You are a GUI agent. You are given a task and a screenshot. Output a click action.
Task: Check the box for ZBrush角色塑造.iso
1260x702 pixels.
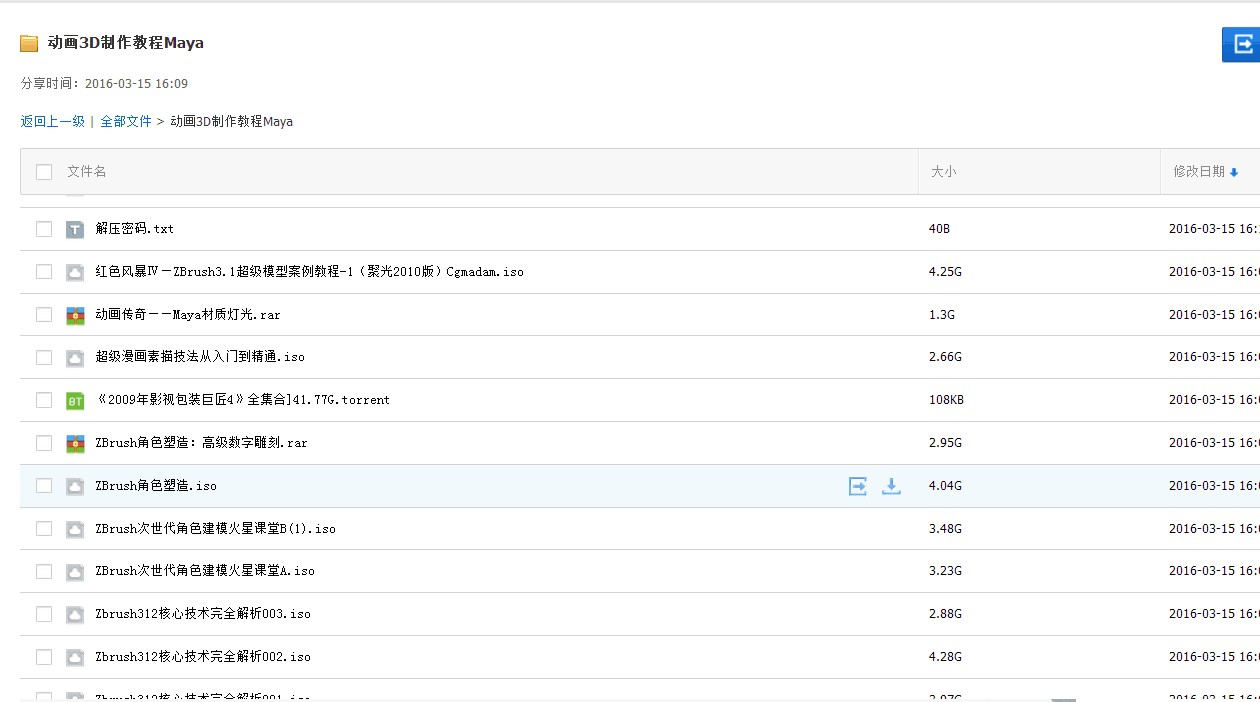[x=44, y=486]
